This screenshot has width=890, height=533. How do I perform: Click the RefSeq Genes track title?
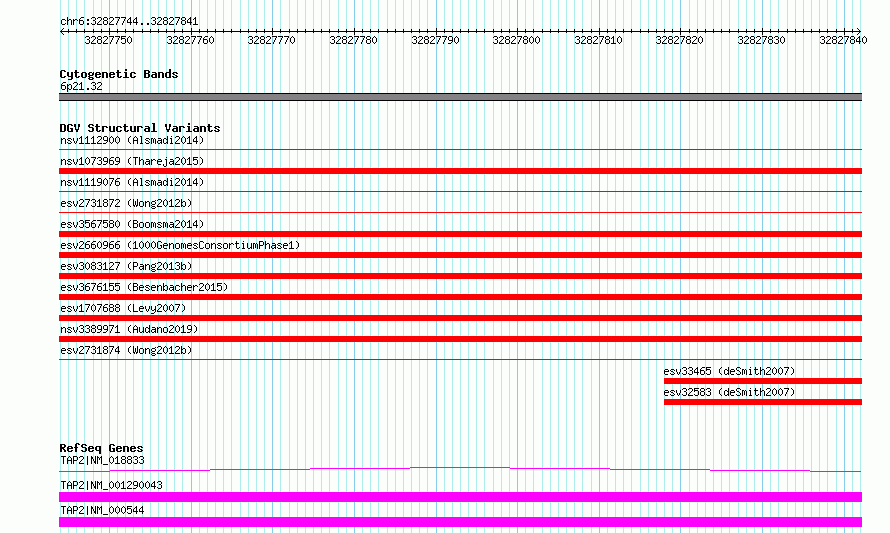(x=101, y=448)
